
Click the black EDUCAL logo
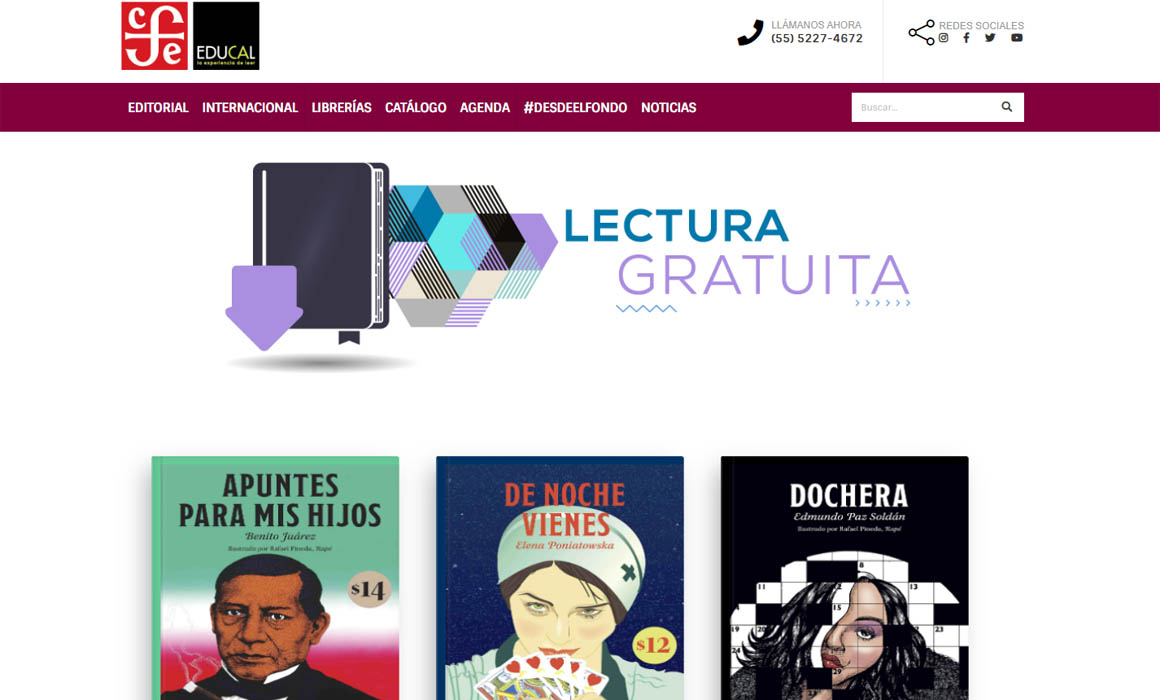pyautogui.click(x=226, y=36)
